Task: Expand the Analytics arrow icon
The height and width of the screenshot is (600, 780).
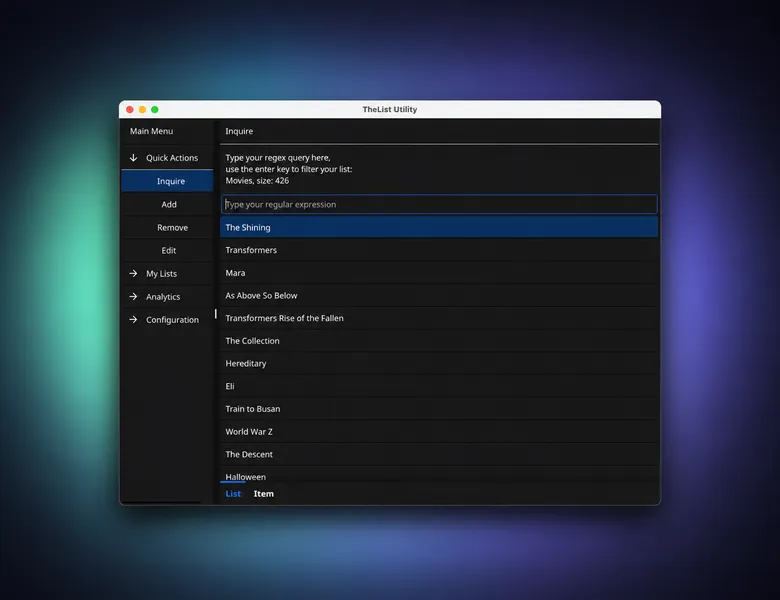Action: (133, 297)
